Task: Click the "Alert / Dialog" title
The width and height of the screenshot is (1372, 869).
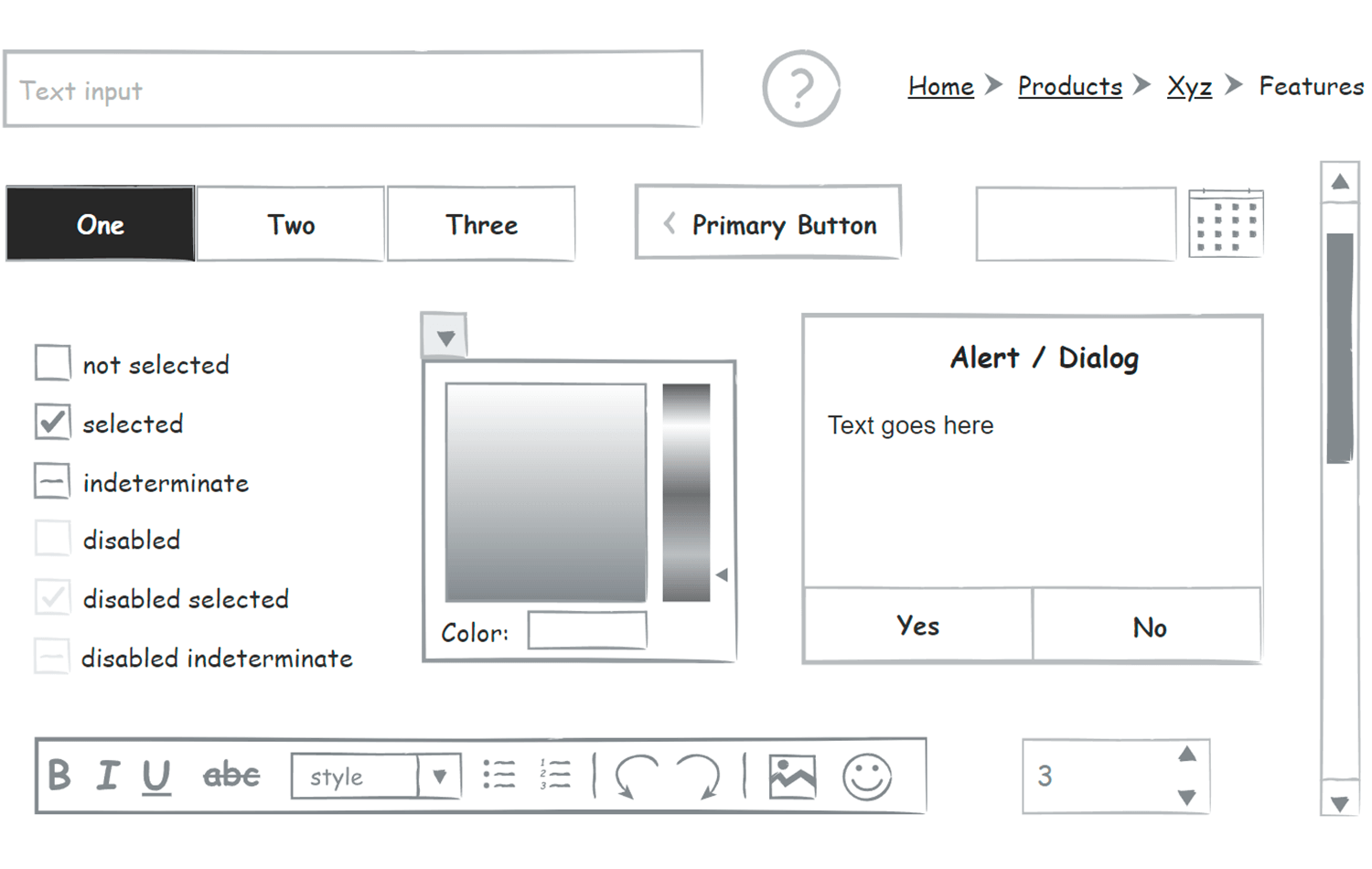Action: click(x=1045, y=358)
